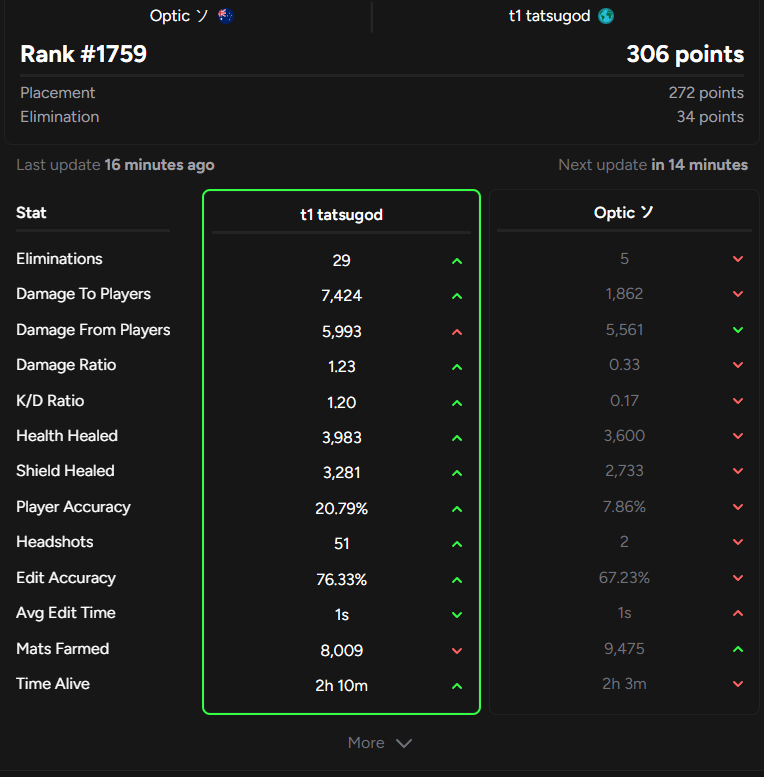Click t1 tatsugod's Damage Ratio up arrow
Image resolution: width=764 pixels, height=777 pixels.
point(457,367)
